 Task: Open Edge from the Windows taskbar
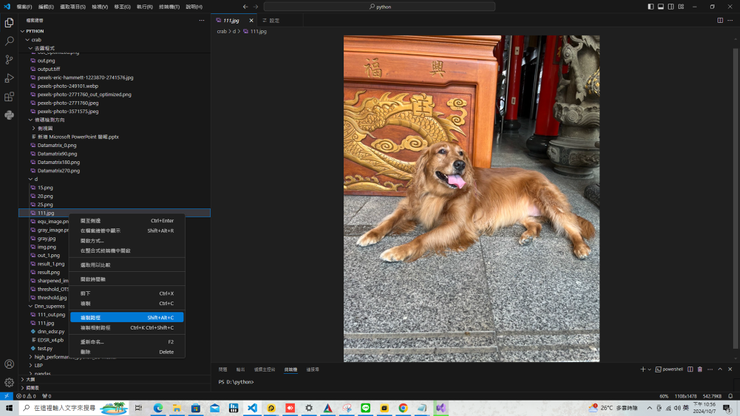tap(158, 408)
